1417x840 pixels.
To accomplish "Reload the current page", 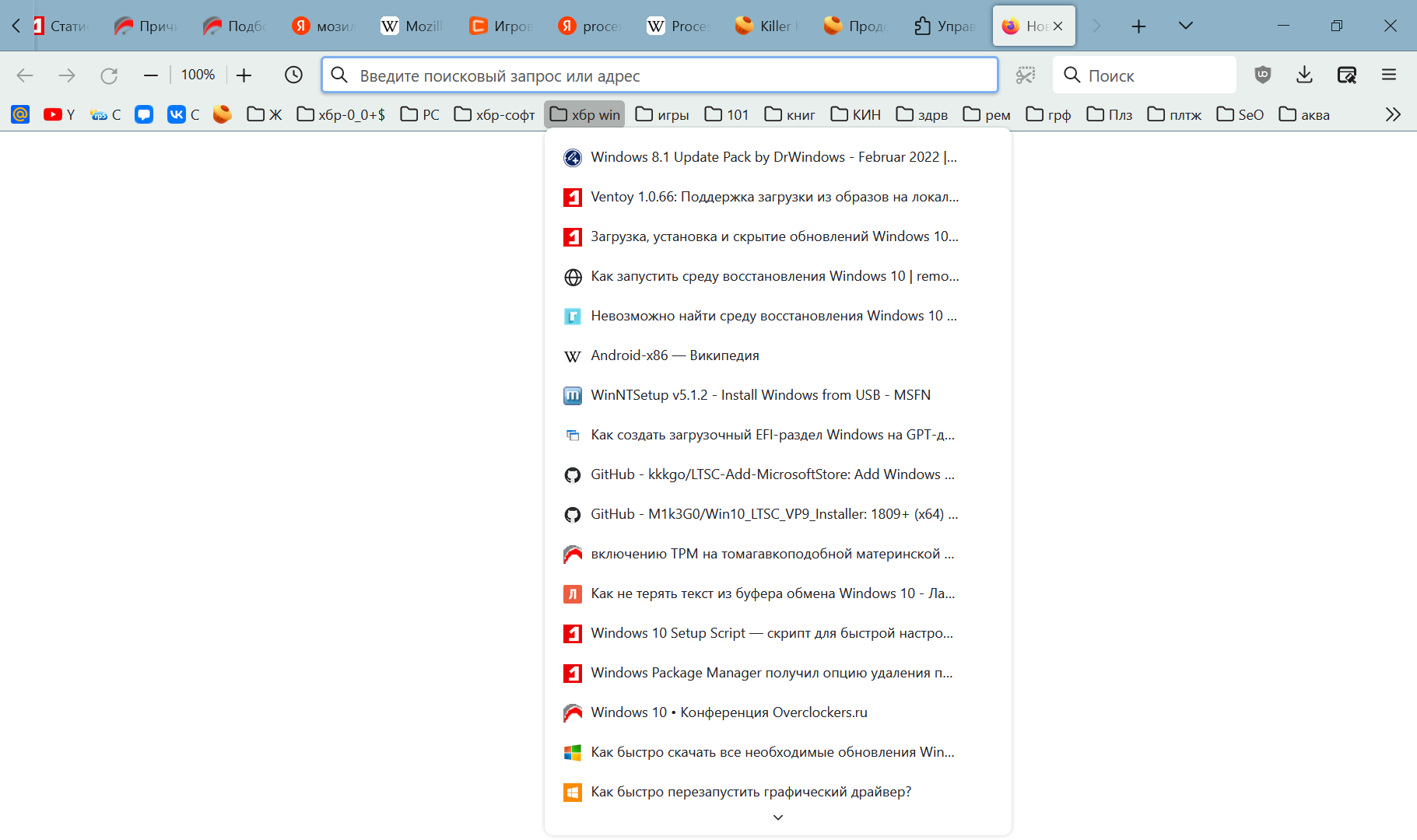I will 109,75.
